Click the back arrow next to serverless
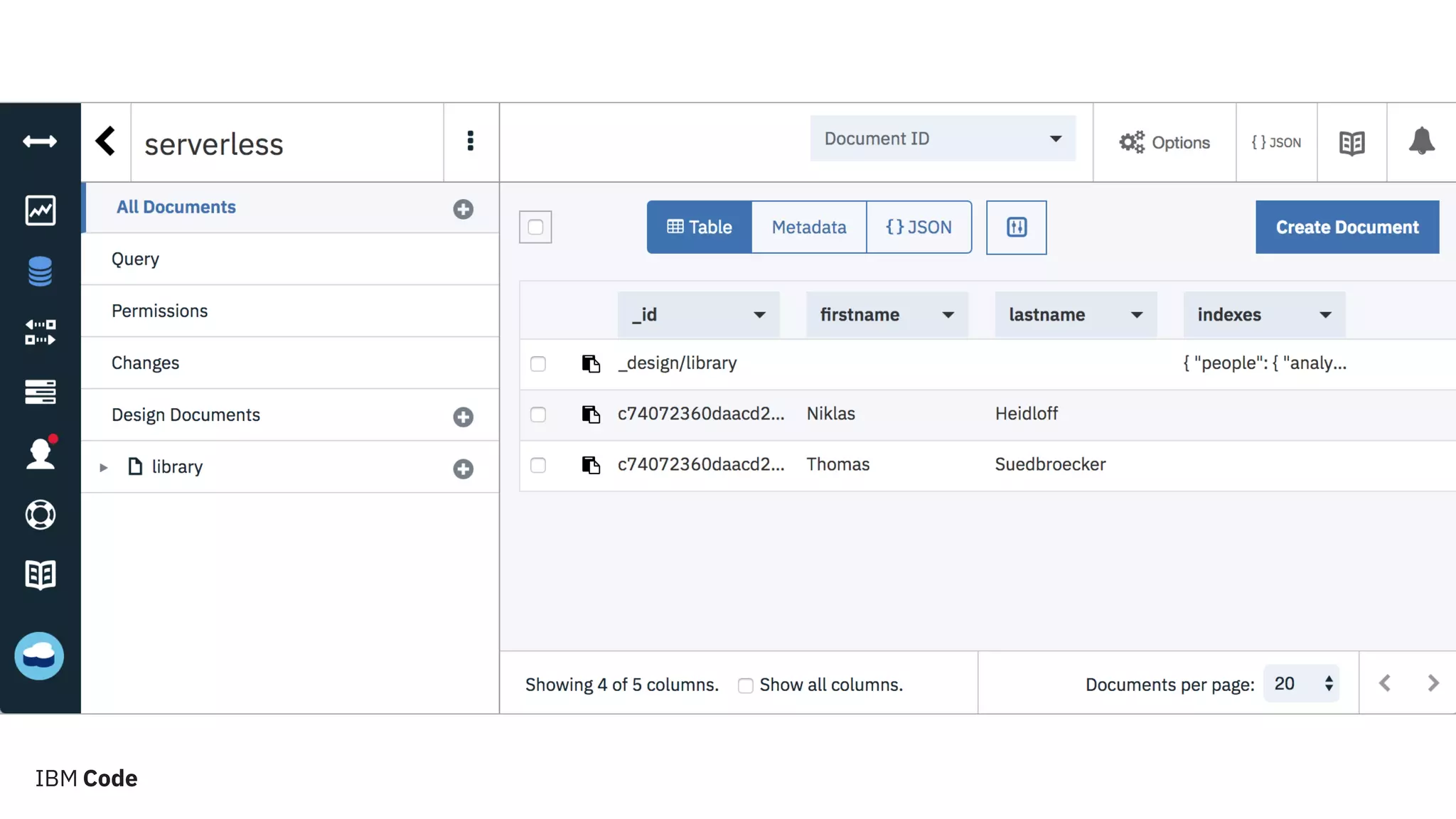The image size is (1456, 819). click(106, 141)
